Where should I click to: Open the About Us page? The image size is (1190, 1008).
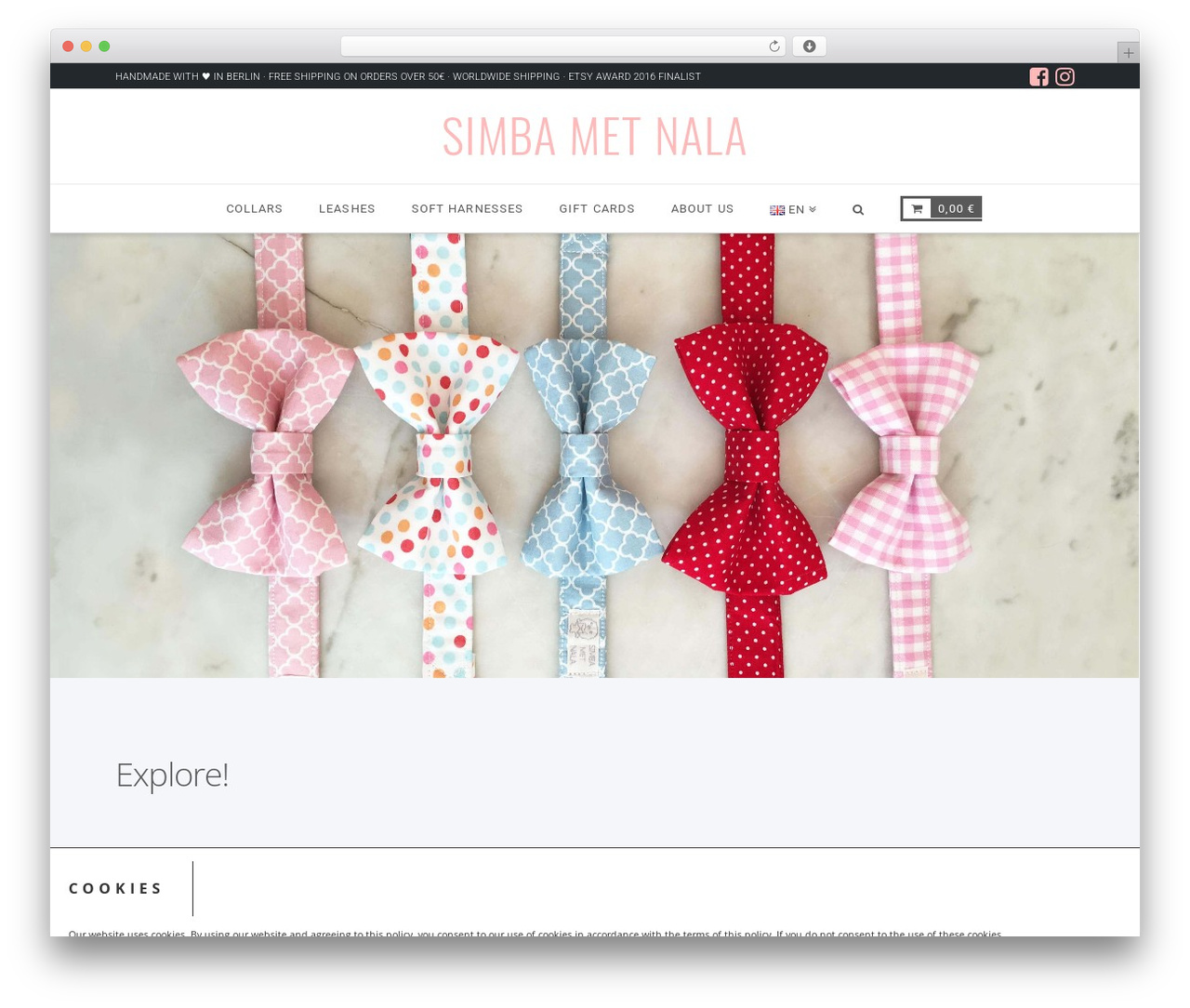coord(702,208)
